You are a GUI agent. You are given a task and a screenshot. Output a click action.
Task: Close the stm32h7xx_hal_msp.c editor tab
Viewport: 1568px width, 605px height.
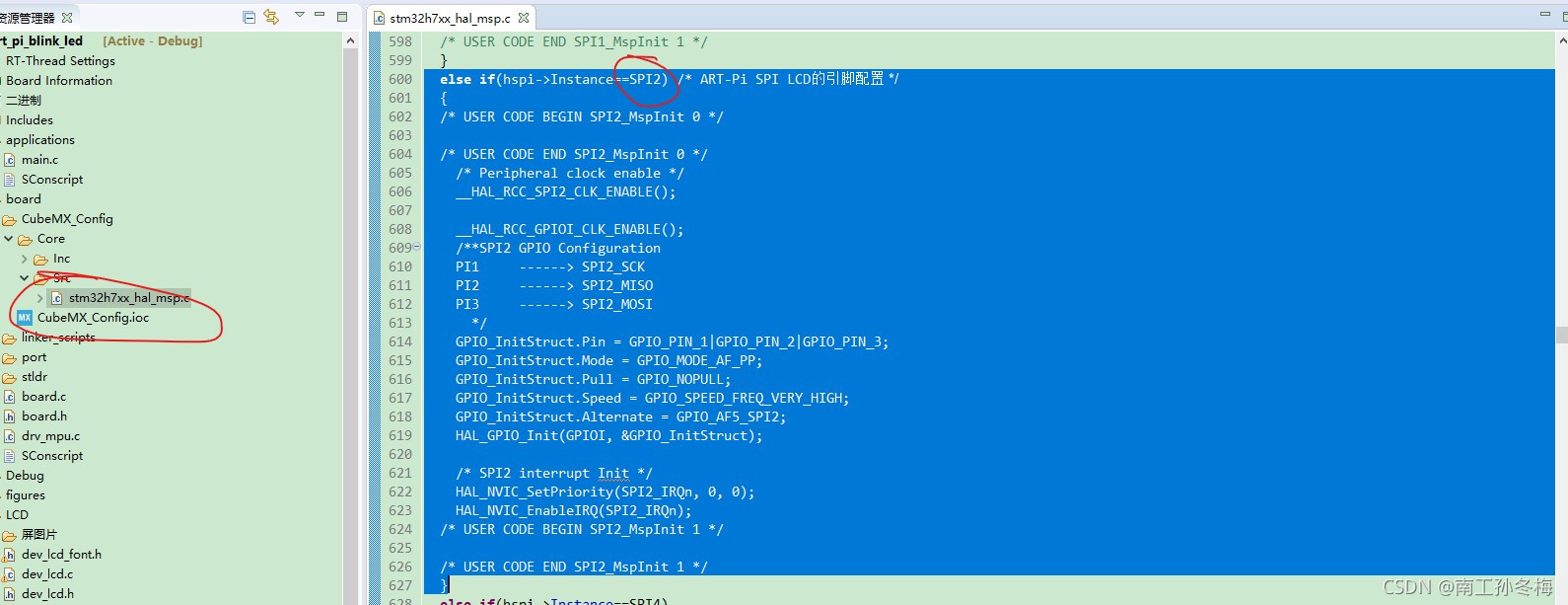[x=524, y=18]
